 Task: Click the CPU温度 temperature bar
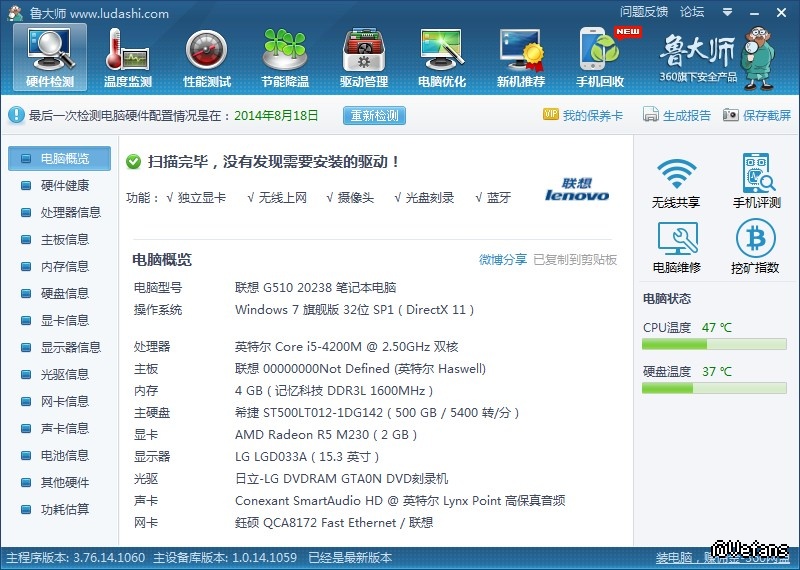coord(714,345)
